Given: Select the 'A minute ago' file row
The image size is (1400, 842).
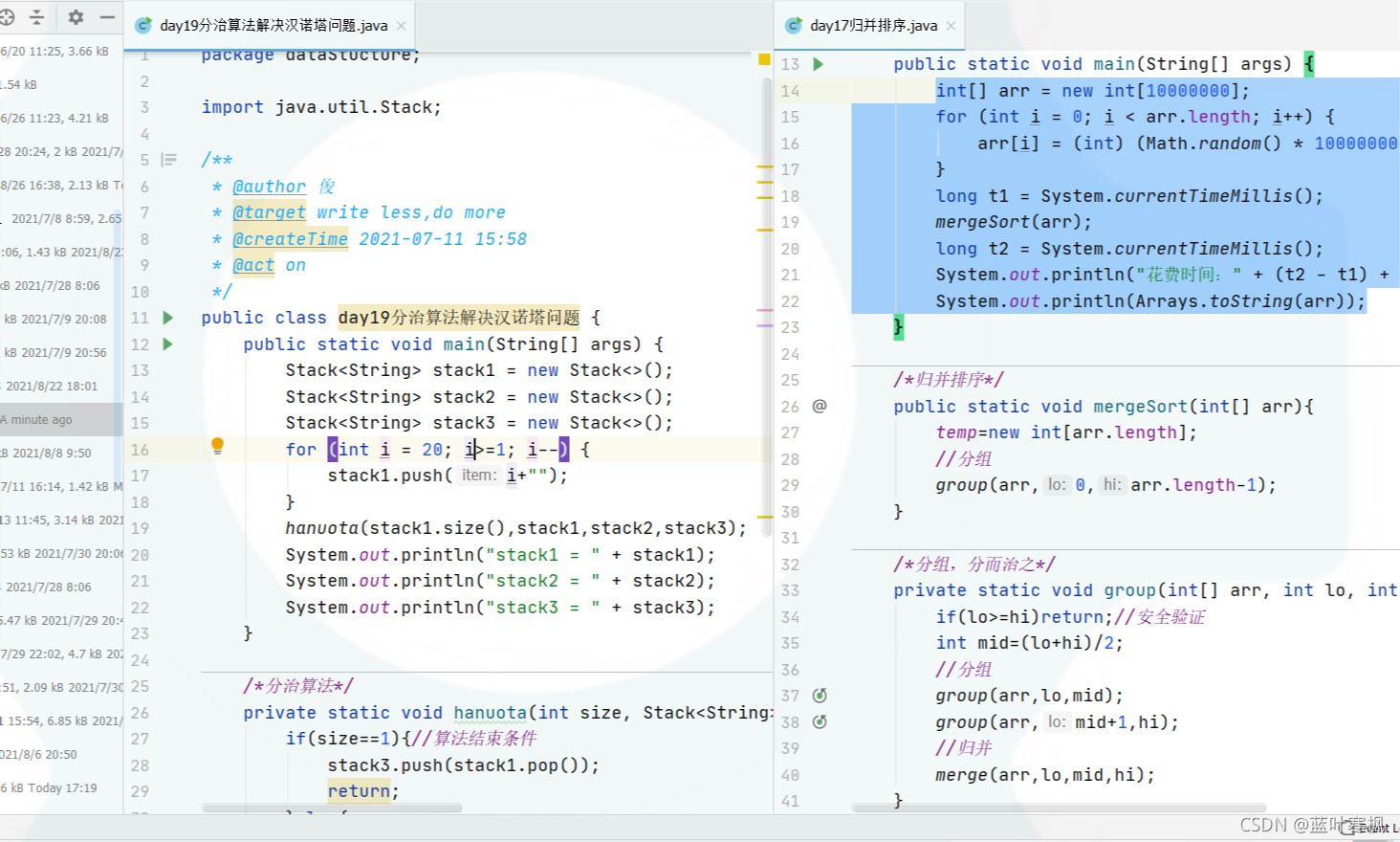Looking at the screenshot, I should click(61, 419).
